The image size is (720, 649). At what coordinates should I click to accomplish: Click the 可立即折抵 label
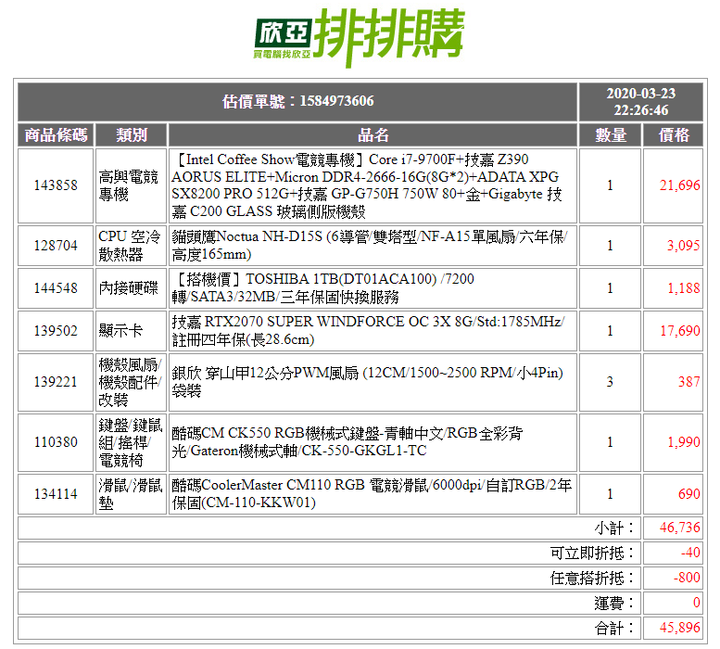point(592,553)
